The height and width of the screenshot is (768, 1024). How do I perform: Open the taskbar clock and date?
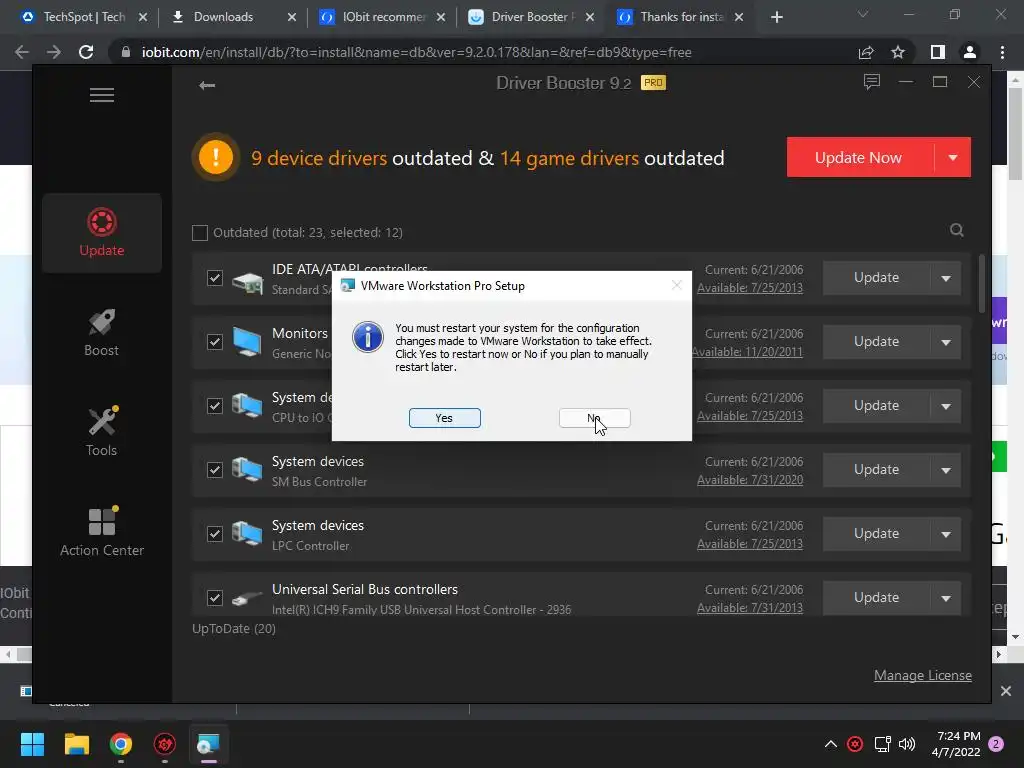tap(958, 744)
